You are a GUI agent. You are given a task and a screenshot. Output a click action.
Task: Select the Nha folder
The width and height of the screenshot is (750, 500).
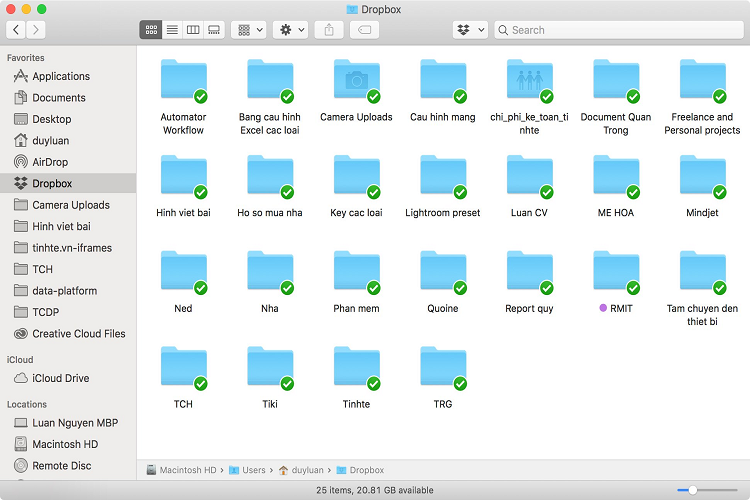[x=270, y=272]
